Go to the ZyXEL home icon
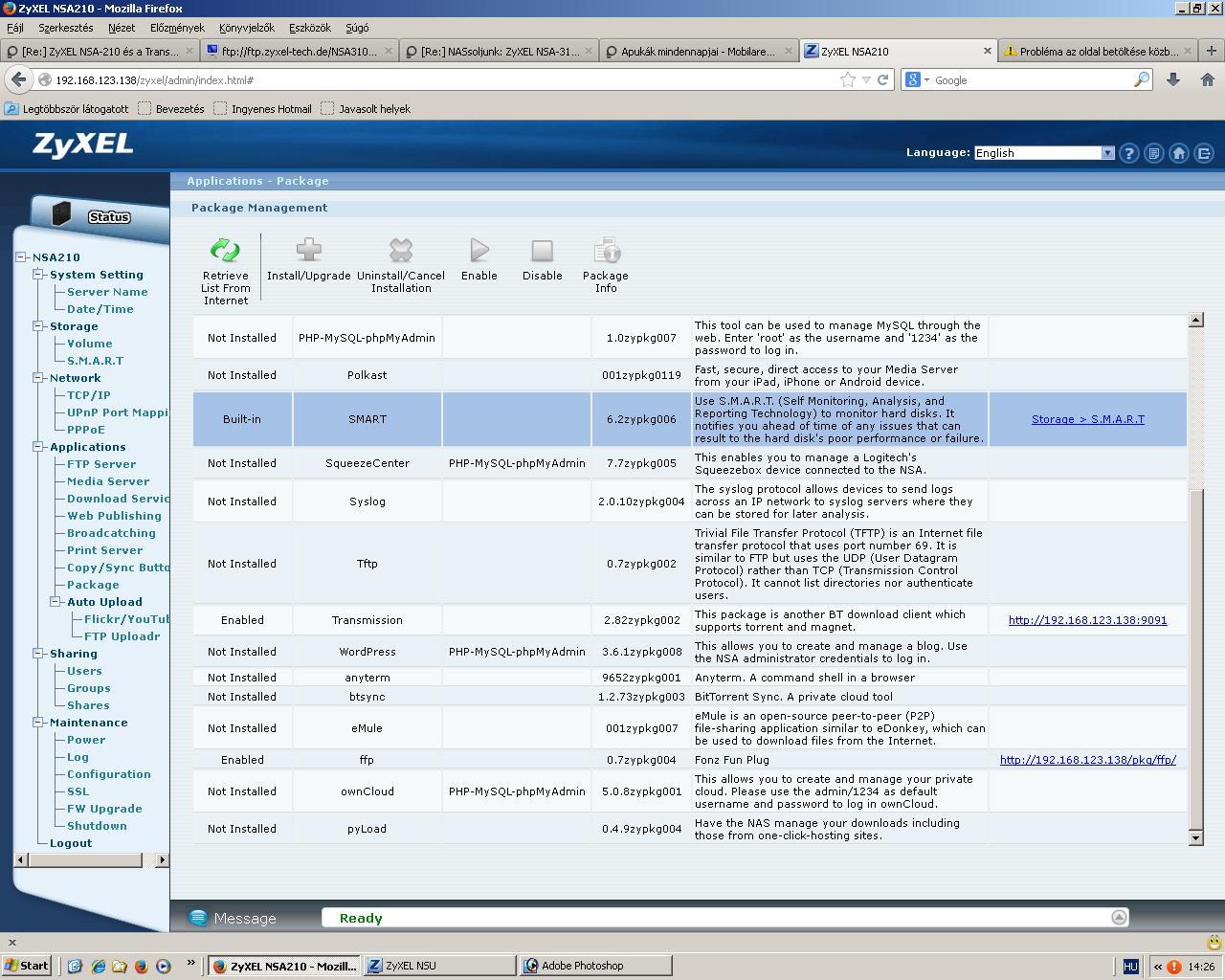1225x980 pixels. [x=1179, y=153]
